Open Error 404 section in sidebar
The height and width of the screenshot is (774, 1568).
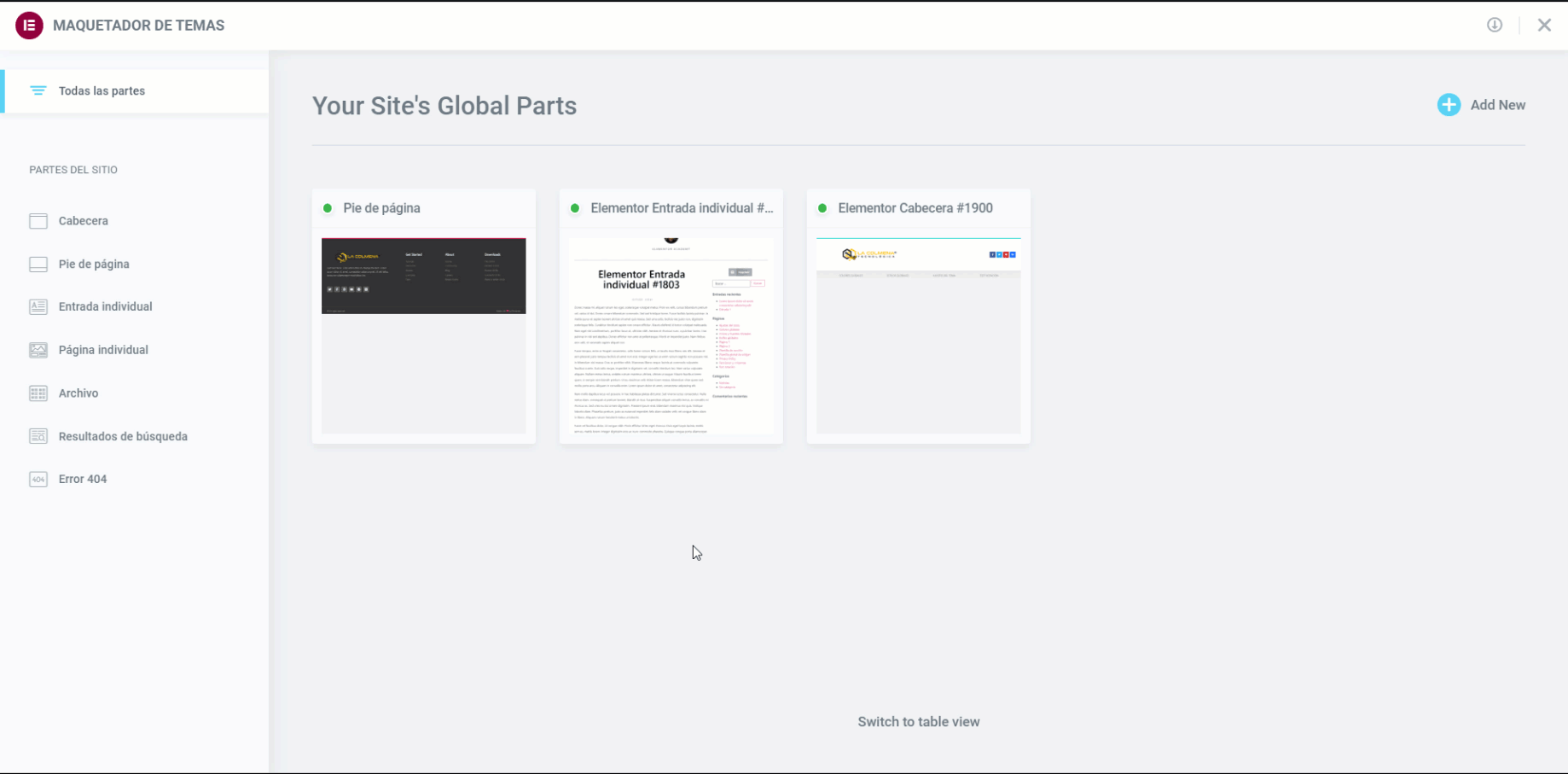[x=83, y=480]
